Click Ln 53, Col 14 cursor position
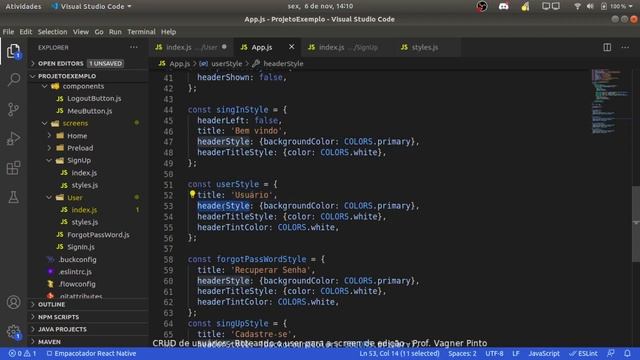 click(x=399, y=353)
